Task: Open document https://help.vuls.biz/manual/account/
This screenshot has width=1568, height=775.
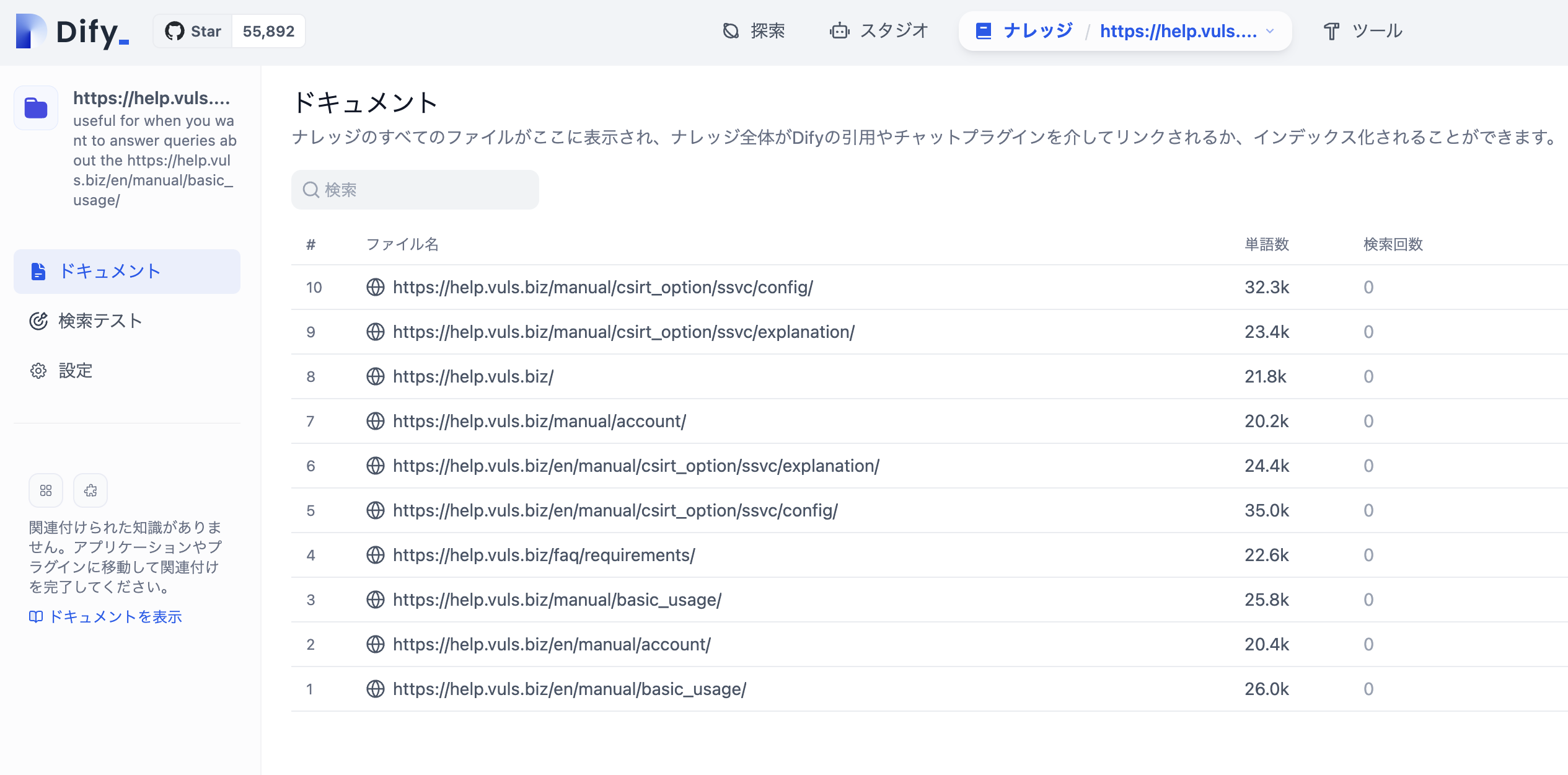Action: pos(539,421)
